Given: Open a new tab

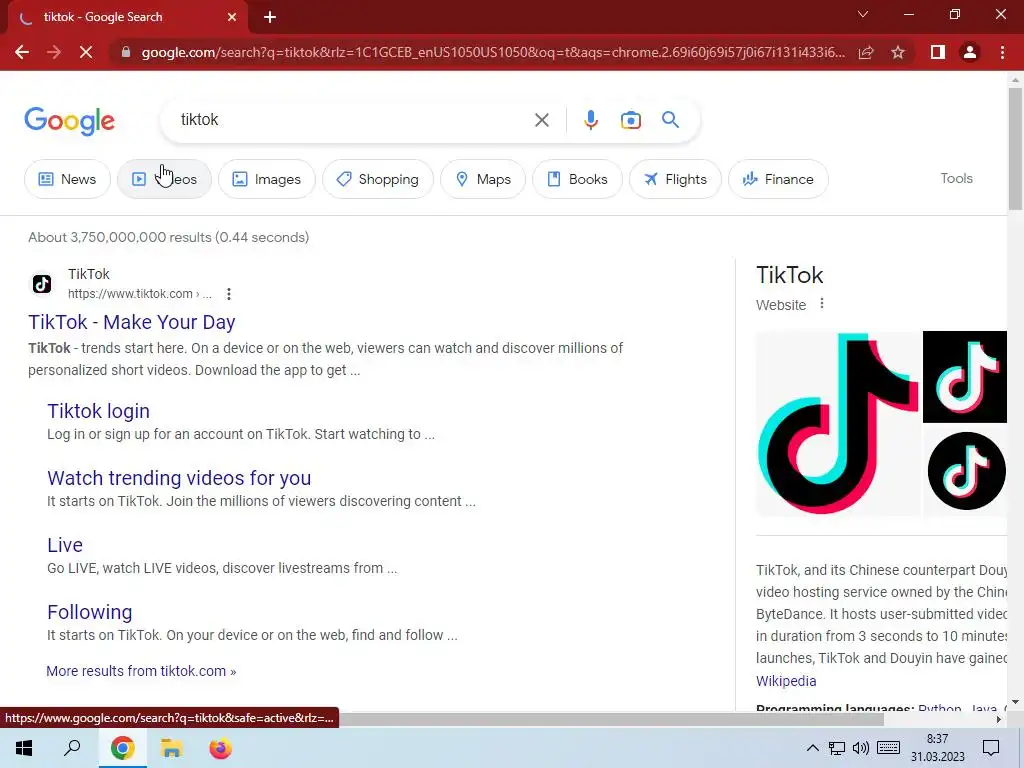Looking at the screenshot, I should coord(270,17).
